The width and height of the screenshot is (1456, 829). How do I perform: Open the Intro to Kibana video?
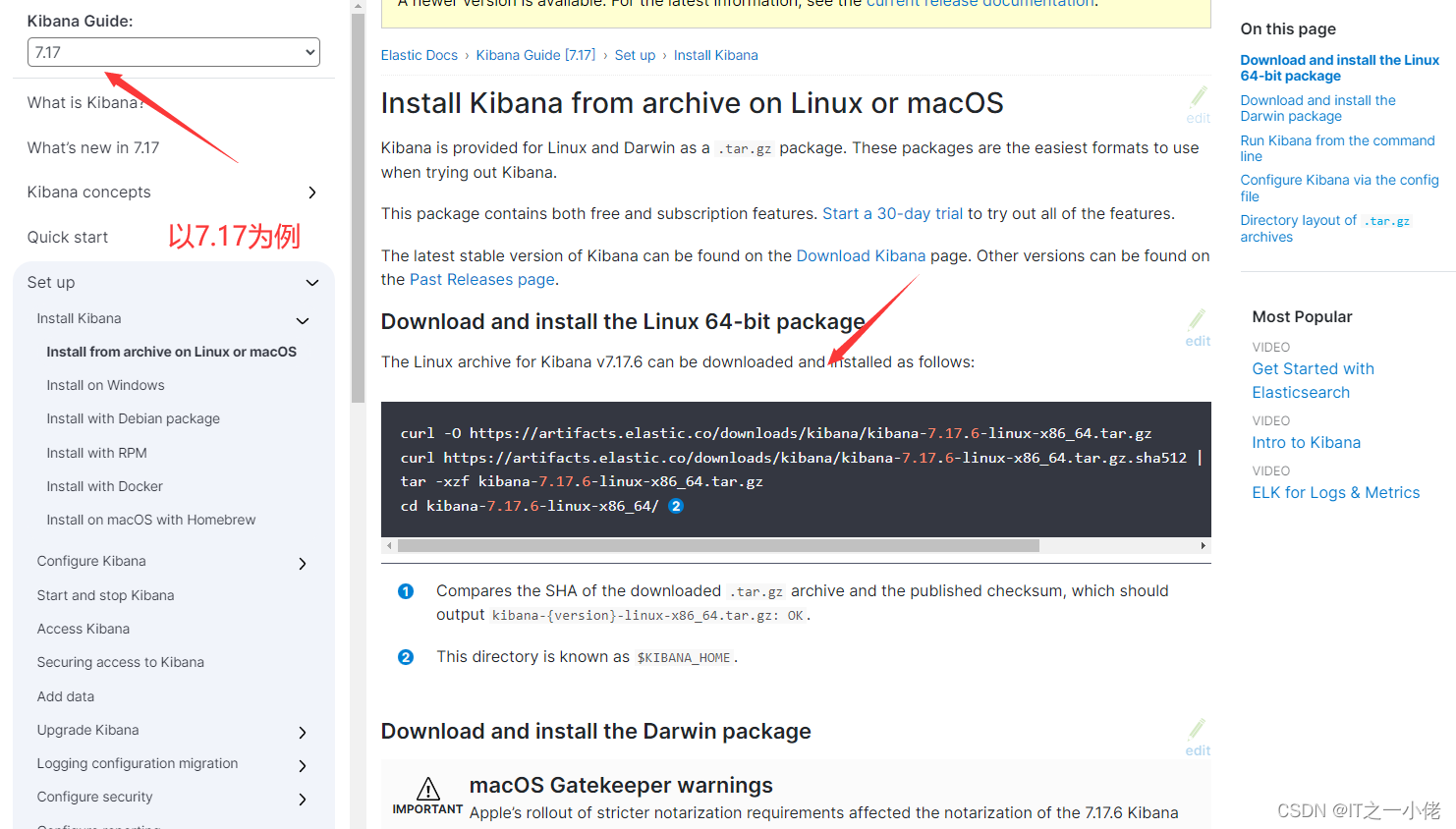[1306, 442]
